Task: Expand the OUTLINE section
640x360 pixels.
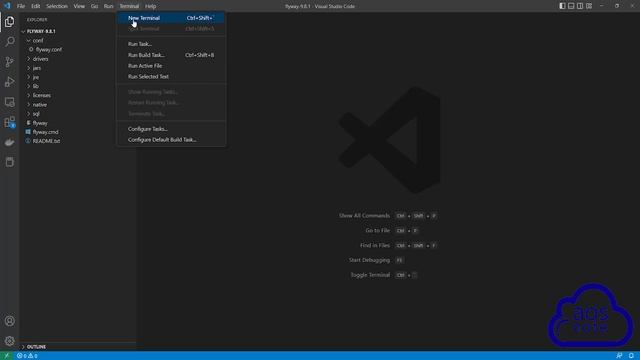Action: pos(36,347)
